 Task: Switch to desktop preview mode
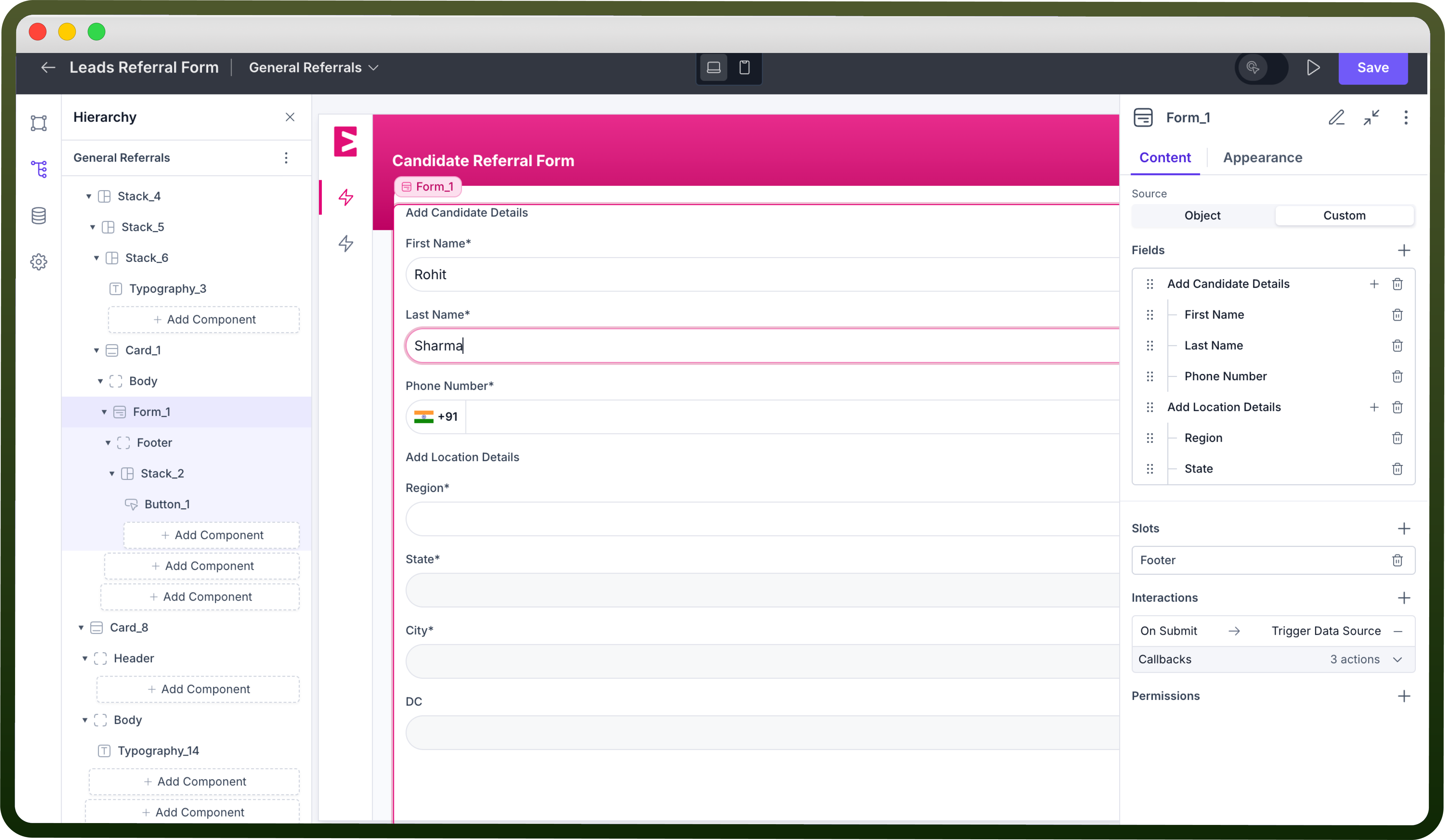tap(713, 68)
